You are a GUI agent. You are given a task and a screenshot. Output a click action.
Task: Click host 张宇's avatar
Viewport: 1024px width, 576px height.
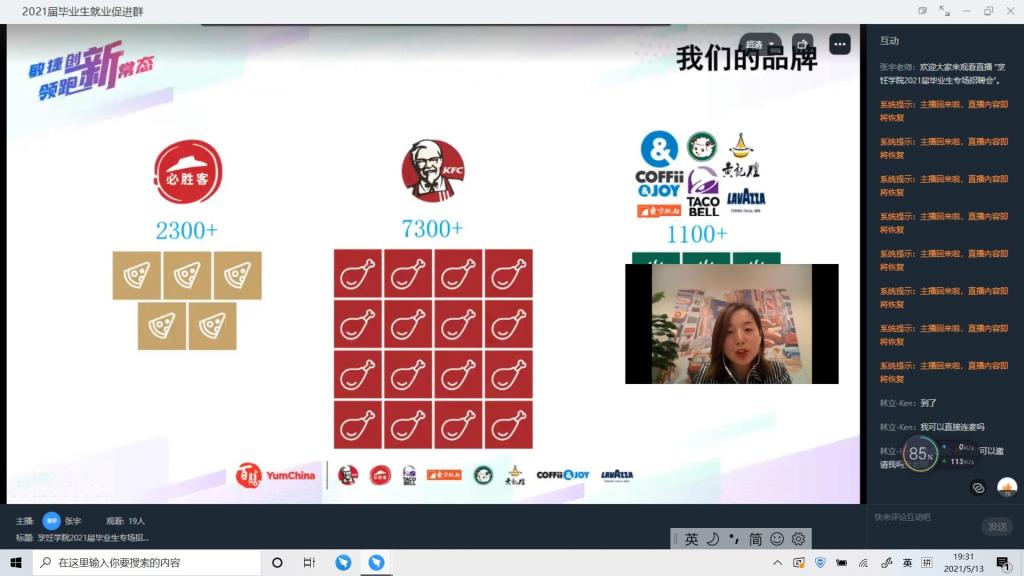point(51,520)
